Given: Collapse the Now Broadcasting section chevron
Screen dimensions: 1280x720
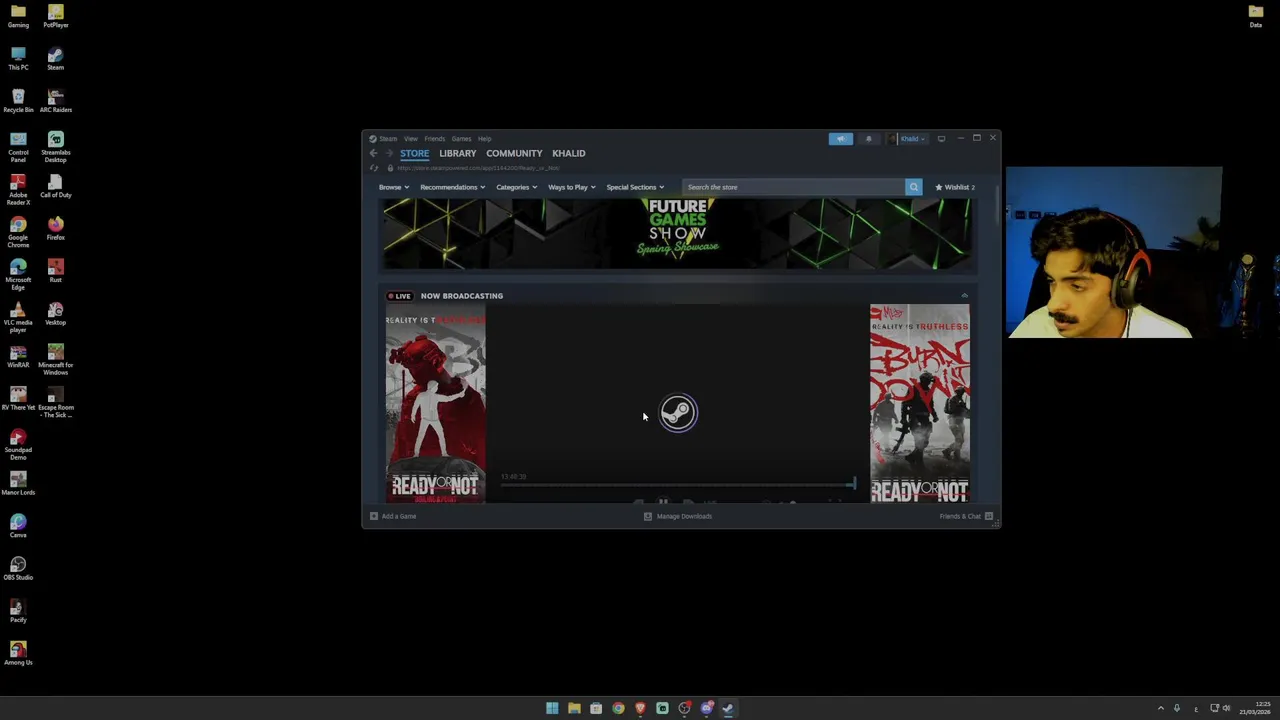Looking at the screenshot, I should click(x=964, y=296).
